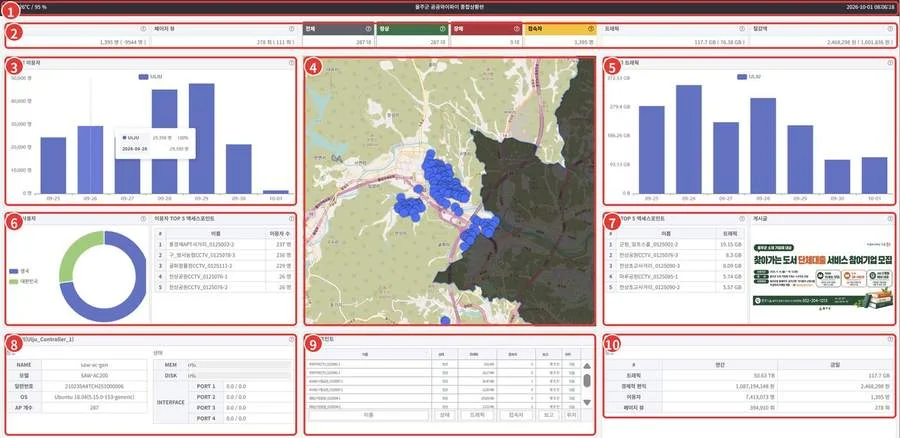Viewport: 900px width, 438px height.
Task: Open help icon of the daily users bar chart
Action: [x=292, y=63]
